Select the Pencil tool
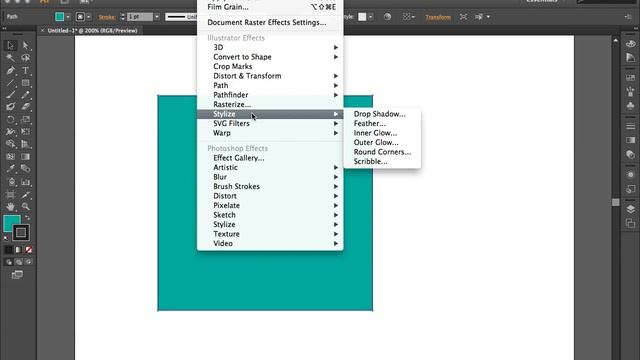Image resolution: width=640 pixels, height=360 pixels. [25, 95]
